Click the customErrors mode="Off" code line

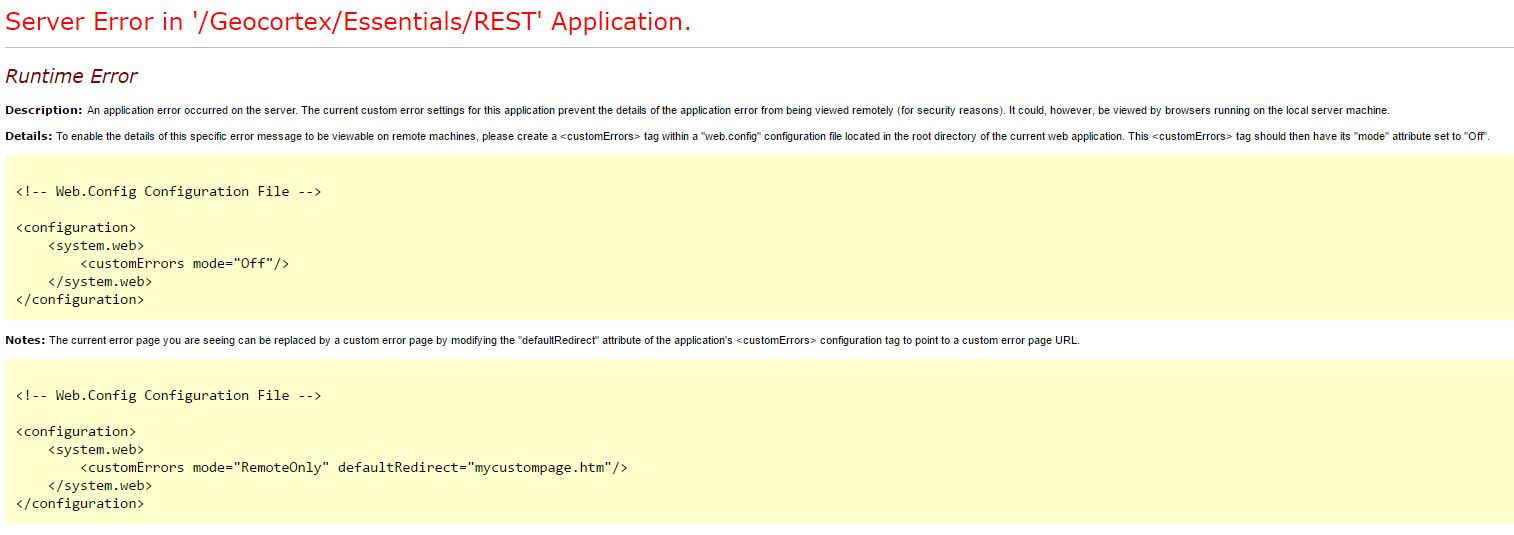pos(185,263)
